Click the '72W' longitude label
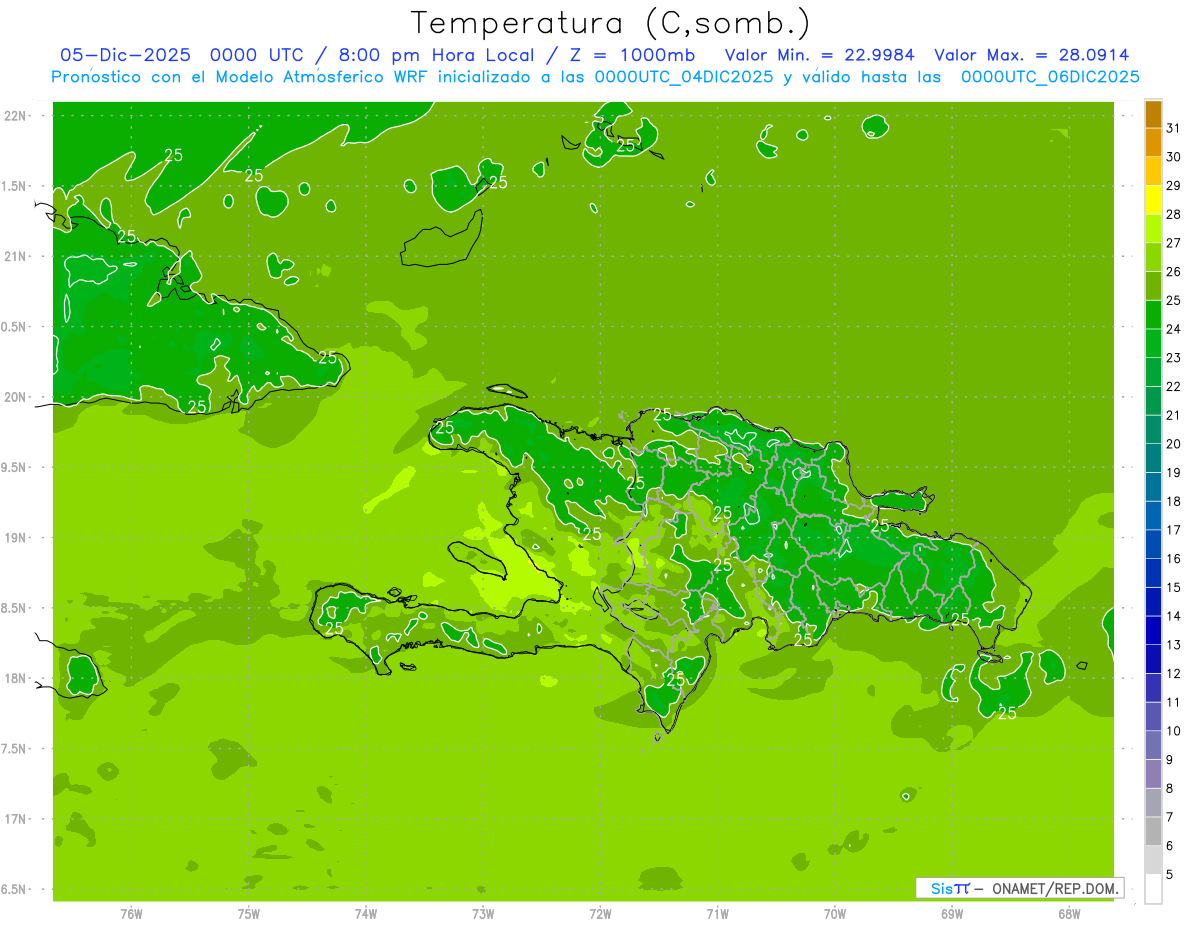The height and width of the screenshot is (927, 1200). (600, 913)
